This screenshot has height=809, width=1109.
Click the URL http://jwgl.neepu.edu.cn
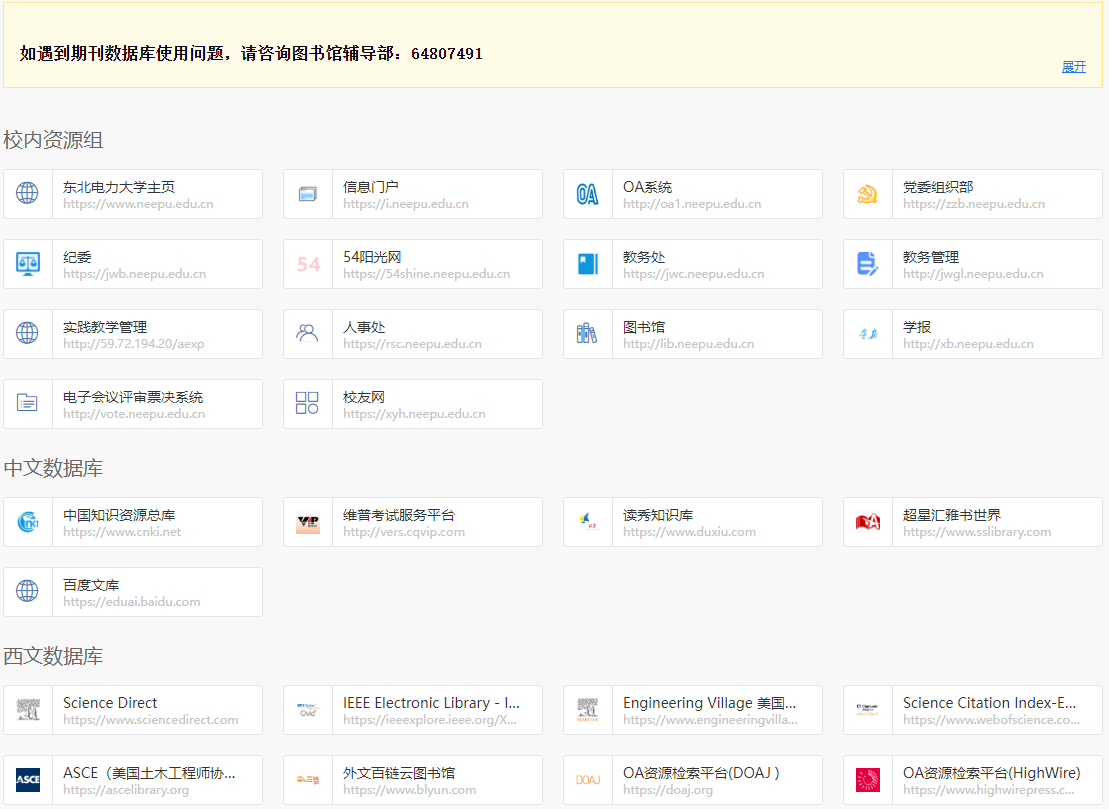(x=973, y=274)
